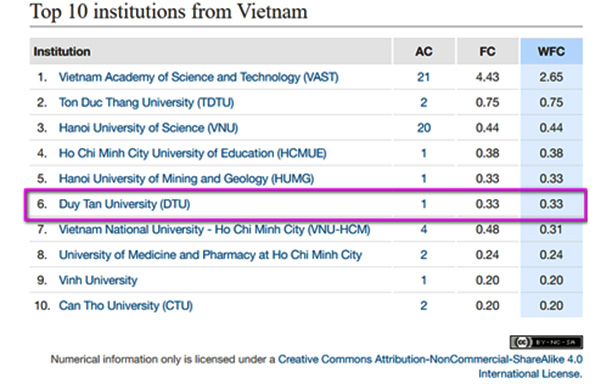Image resolution: width=612 pixels, height=384 pixels.
Task: Click the Creative Commons BY-NC-SA badge icon
Action: 546,342
